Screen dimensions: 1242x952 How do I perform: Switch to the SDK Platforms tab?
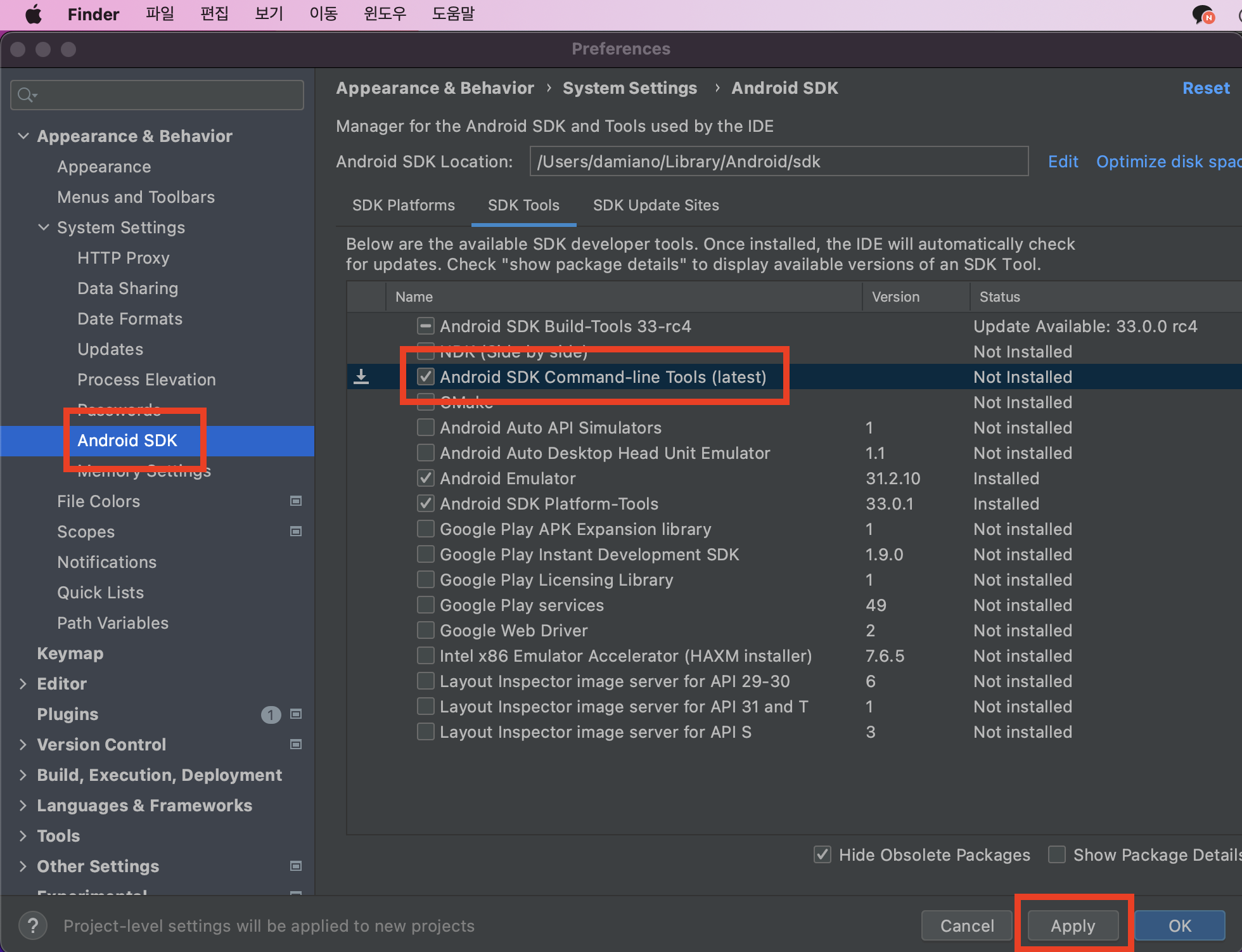pyautogui.click(x=404, y=205)
